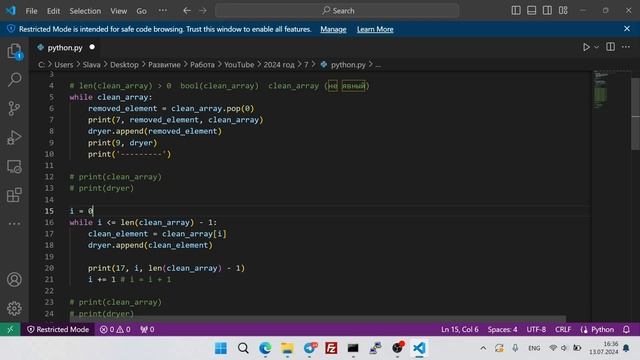640x360 pixels.
Task: Open the File menu
Action: pyautogui.click(x=31, y=11)
